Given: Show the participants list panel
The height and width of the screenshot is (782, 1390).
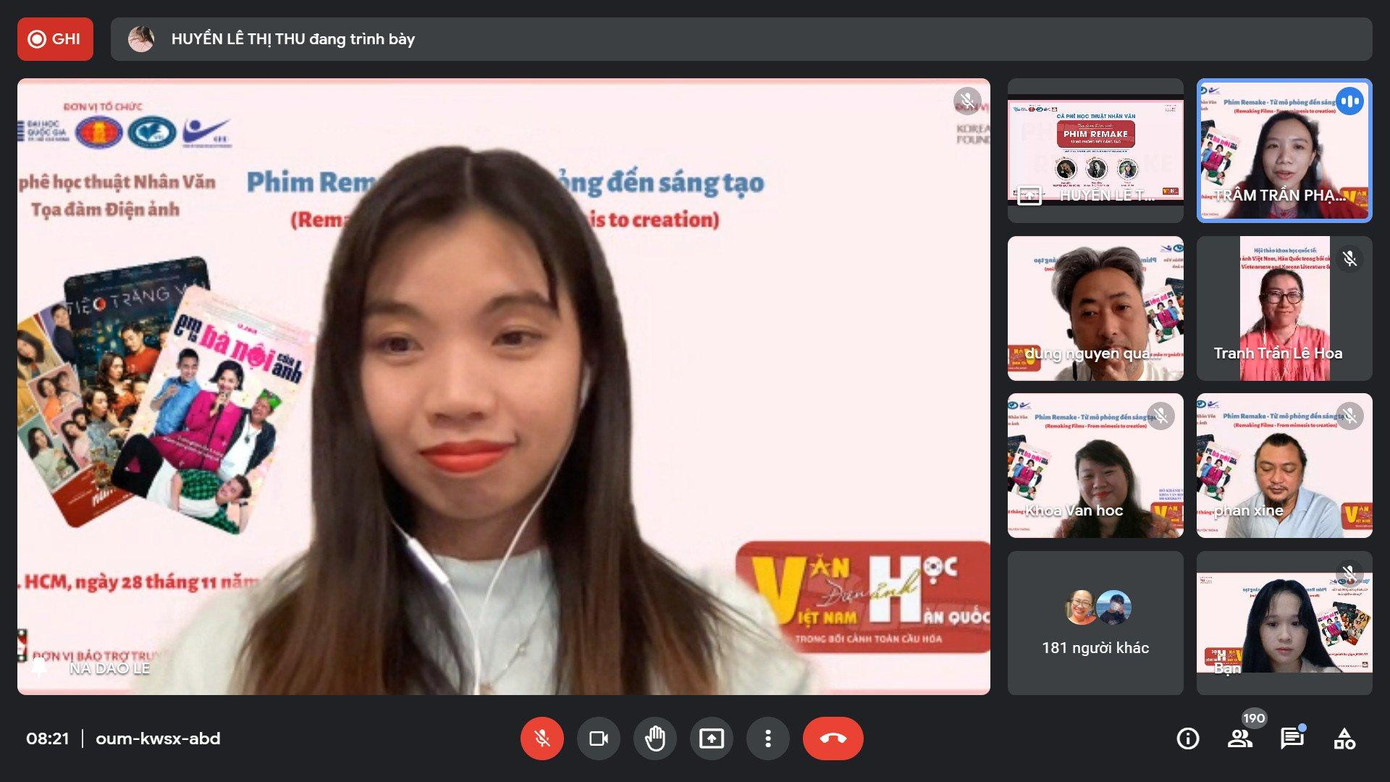Looking at the screenshot, I should [1240, 739].
